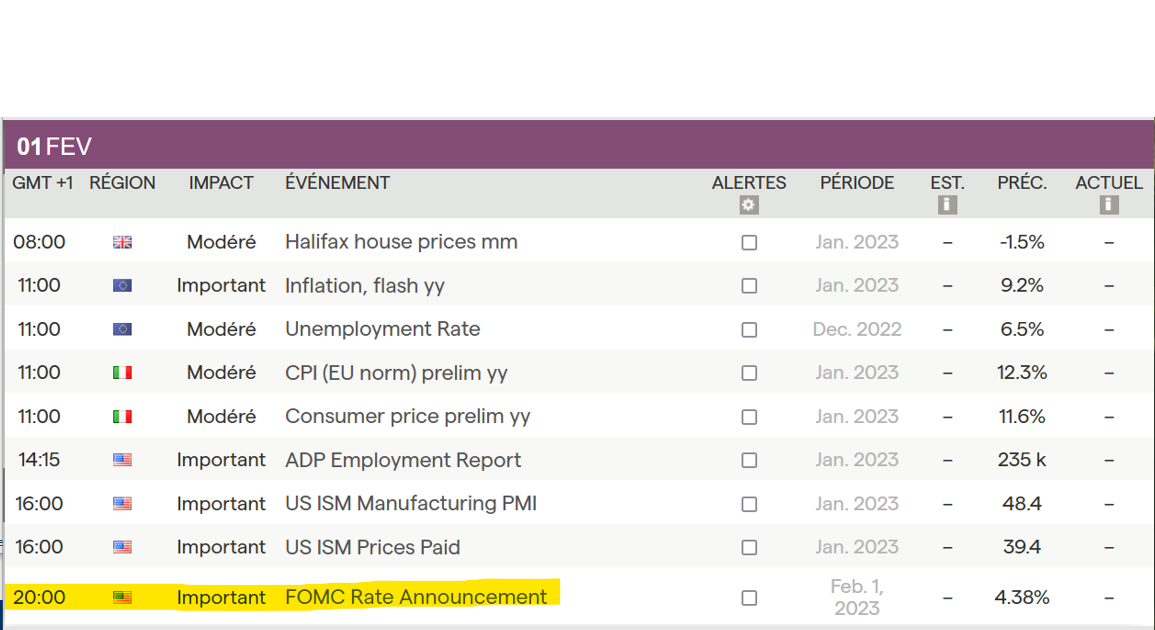Screen dimensions: 1155x630
Task: Open the FOMC Rate Announcement event
Action: 416,597
